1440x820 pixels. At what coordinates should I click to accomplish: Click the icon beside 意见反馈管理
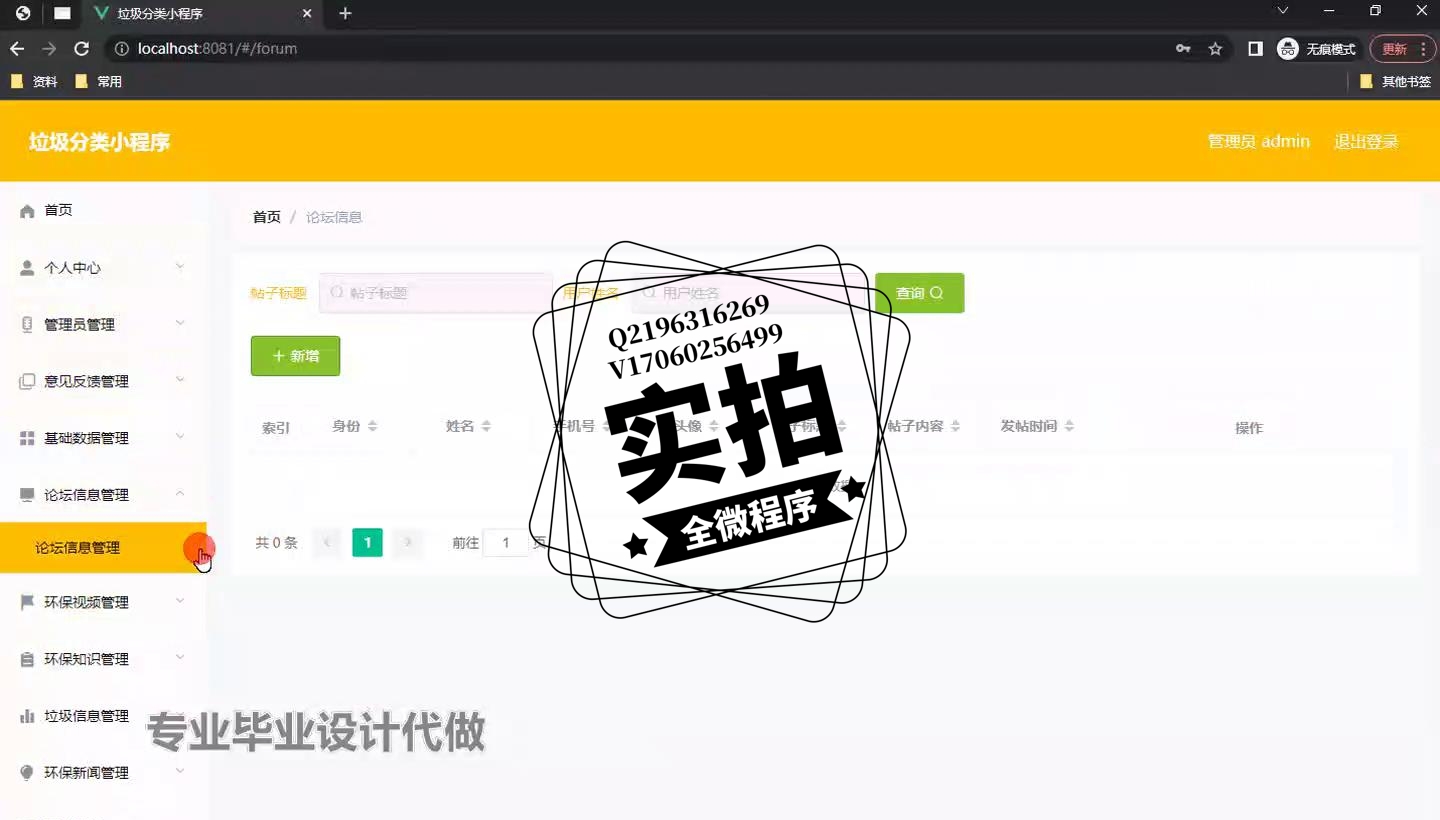[27, 382]
